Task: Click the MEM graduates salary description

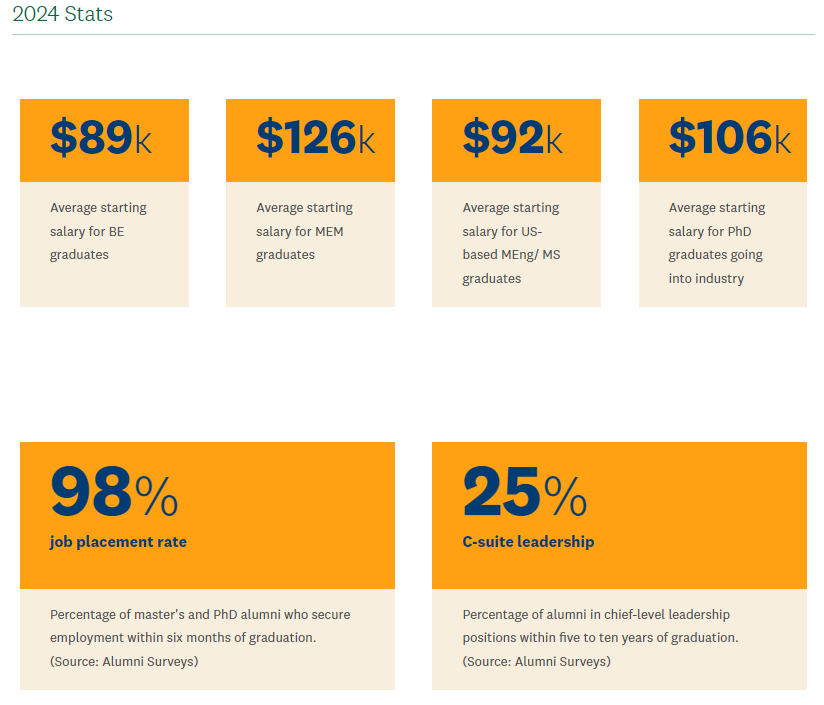Action: click(x=304, y=231)
